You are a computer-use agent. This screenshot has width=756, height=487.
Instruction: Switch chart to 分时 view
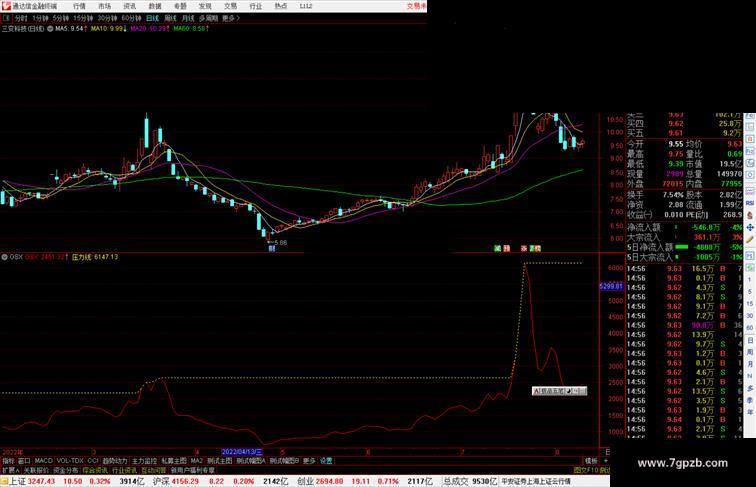(x=21, y=18)
